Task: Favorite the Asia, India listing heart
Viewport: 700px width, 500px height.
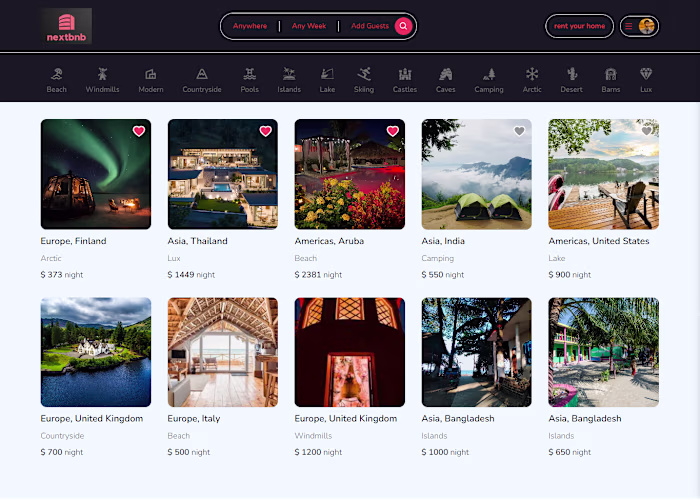Action: (x=519, y=131)
